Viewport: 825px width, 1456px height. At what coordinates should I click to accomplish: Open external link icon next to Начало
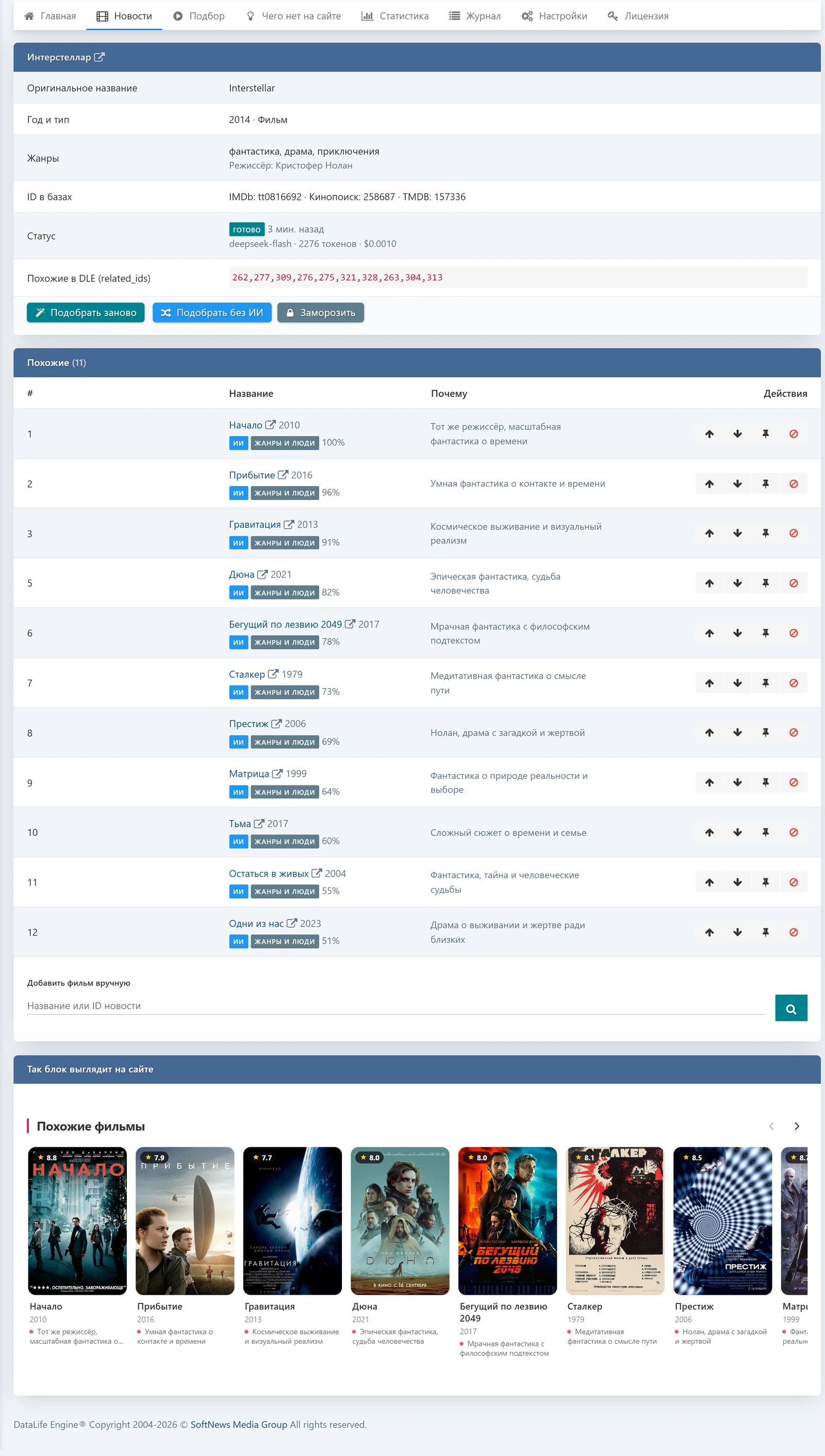coord(270,425)
